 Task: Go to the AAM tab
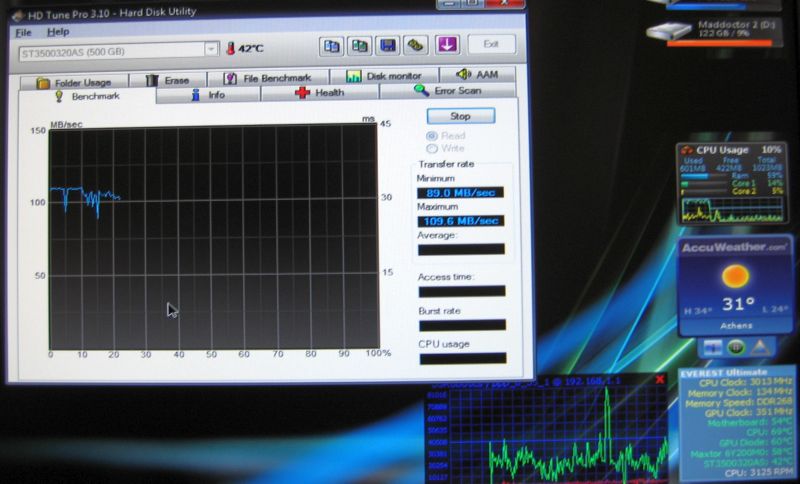coord(477,74)
